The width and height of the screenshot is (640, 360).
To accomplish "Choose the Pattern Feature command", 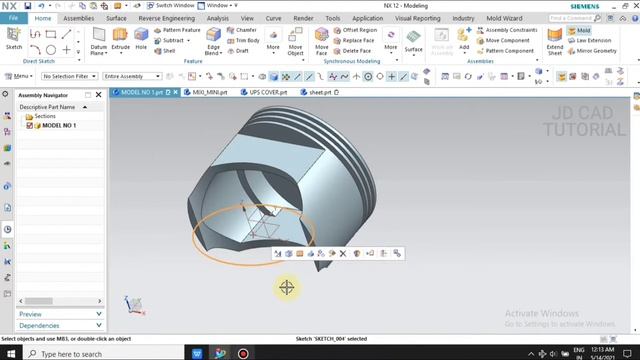I will (177, 30).
